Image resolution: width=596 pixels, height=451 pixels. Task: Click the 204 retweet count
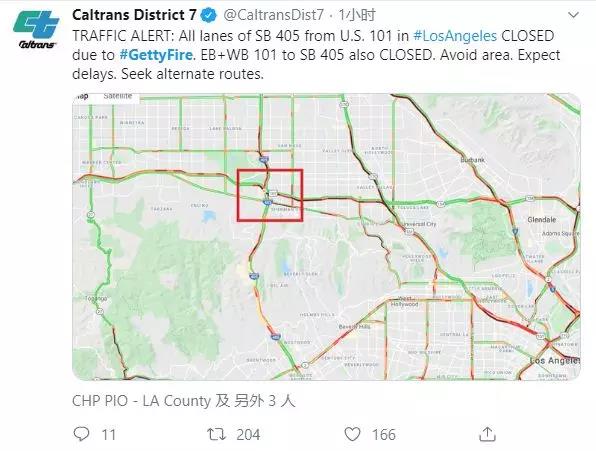(x=248, y=434)
